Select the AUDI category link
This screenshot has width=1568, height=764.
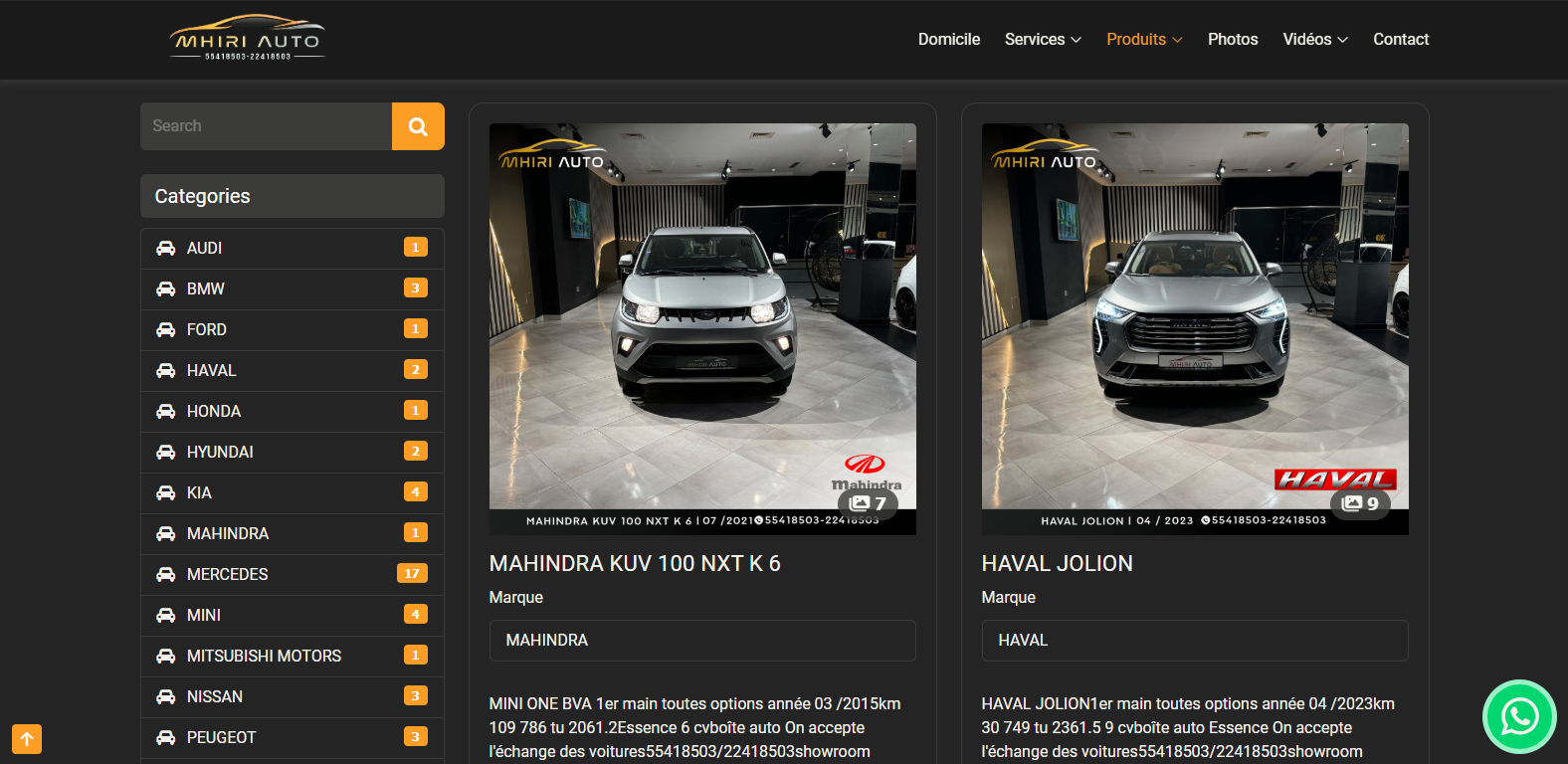click(204, 248)
